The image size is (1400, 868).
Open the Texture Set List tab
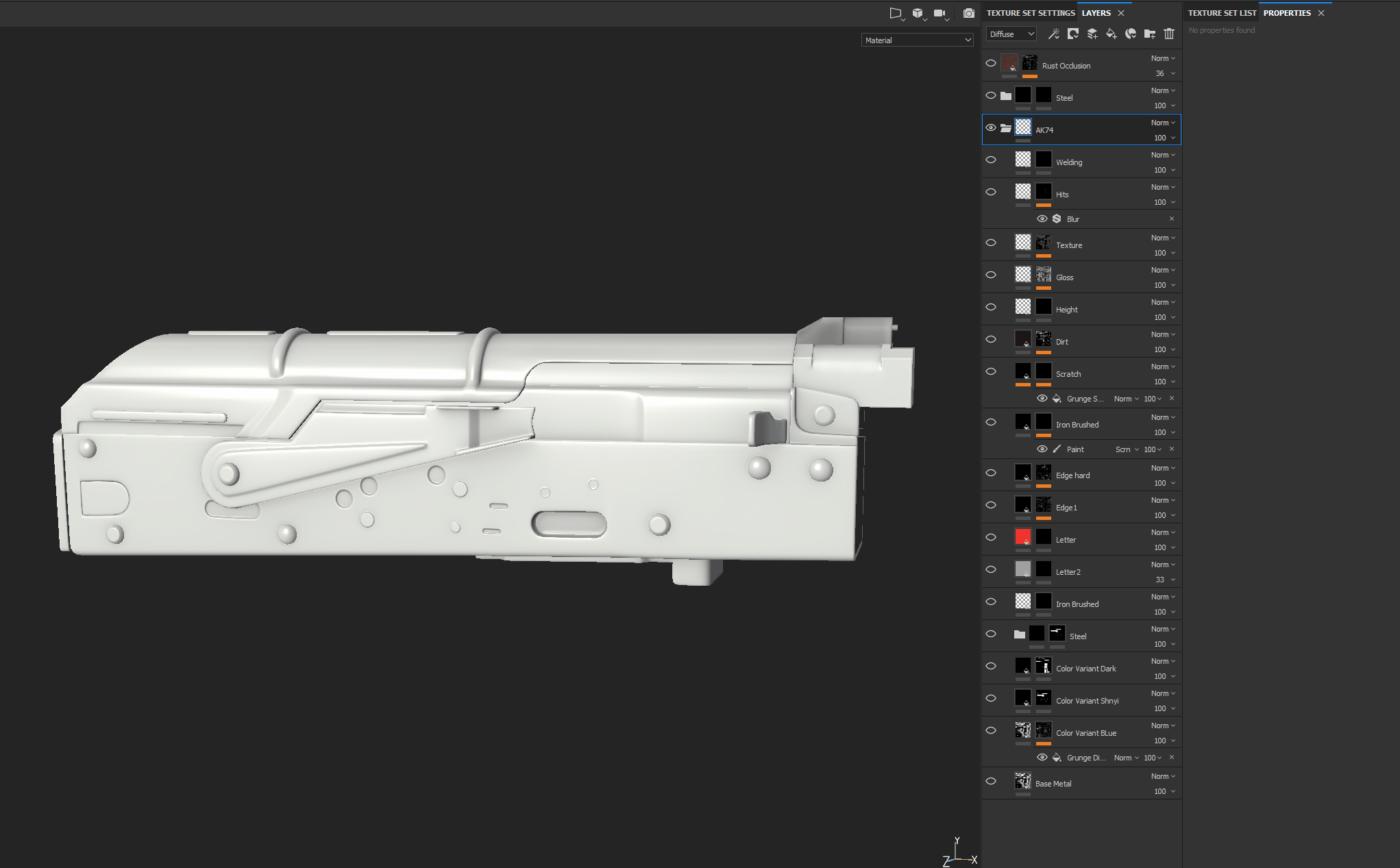(1222, 12)
